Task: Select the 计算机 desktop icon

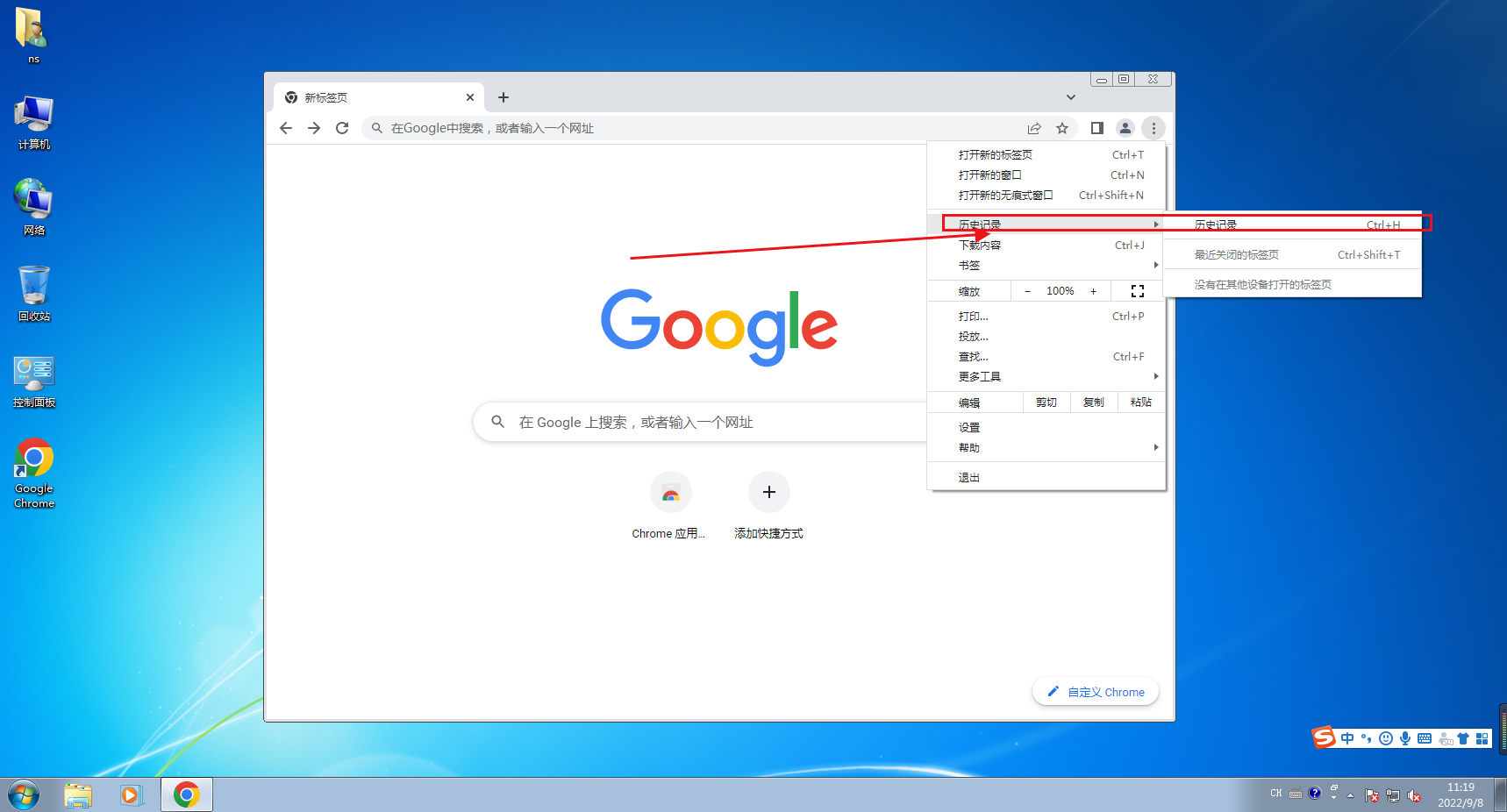Action: [33, 123]
